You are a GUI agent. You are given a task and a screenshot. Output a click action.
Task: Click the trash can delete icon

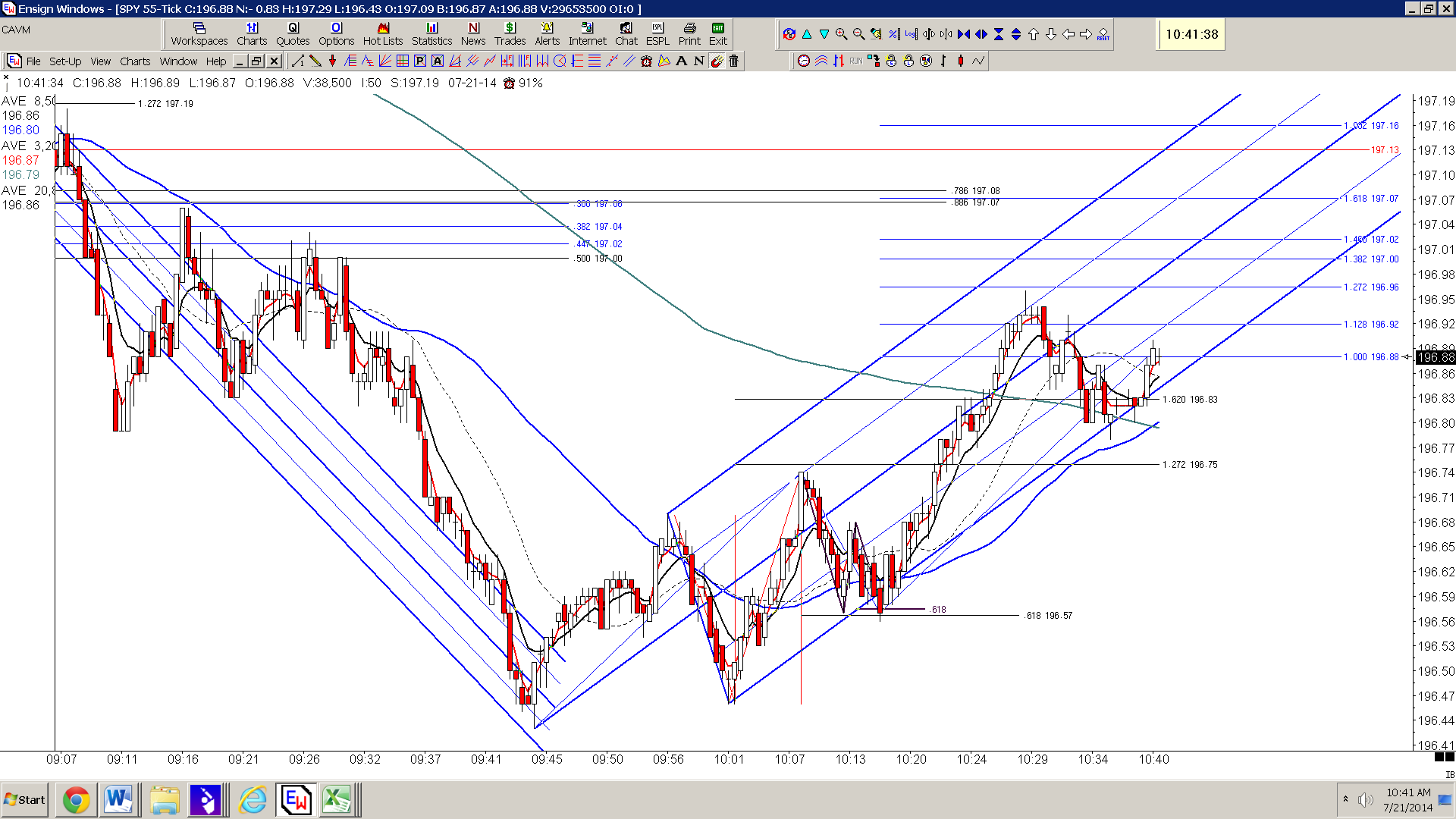[733, 61]
